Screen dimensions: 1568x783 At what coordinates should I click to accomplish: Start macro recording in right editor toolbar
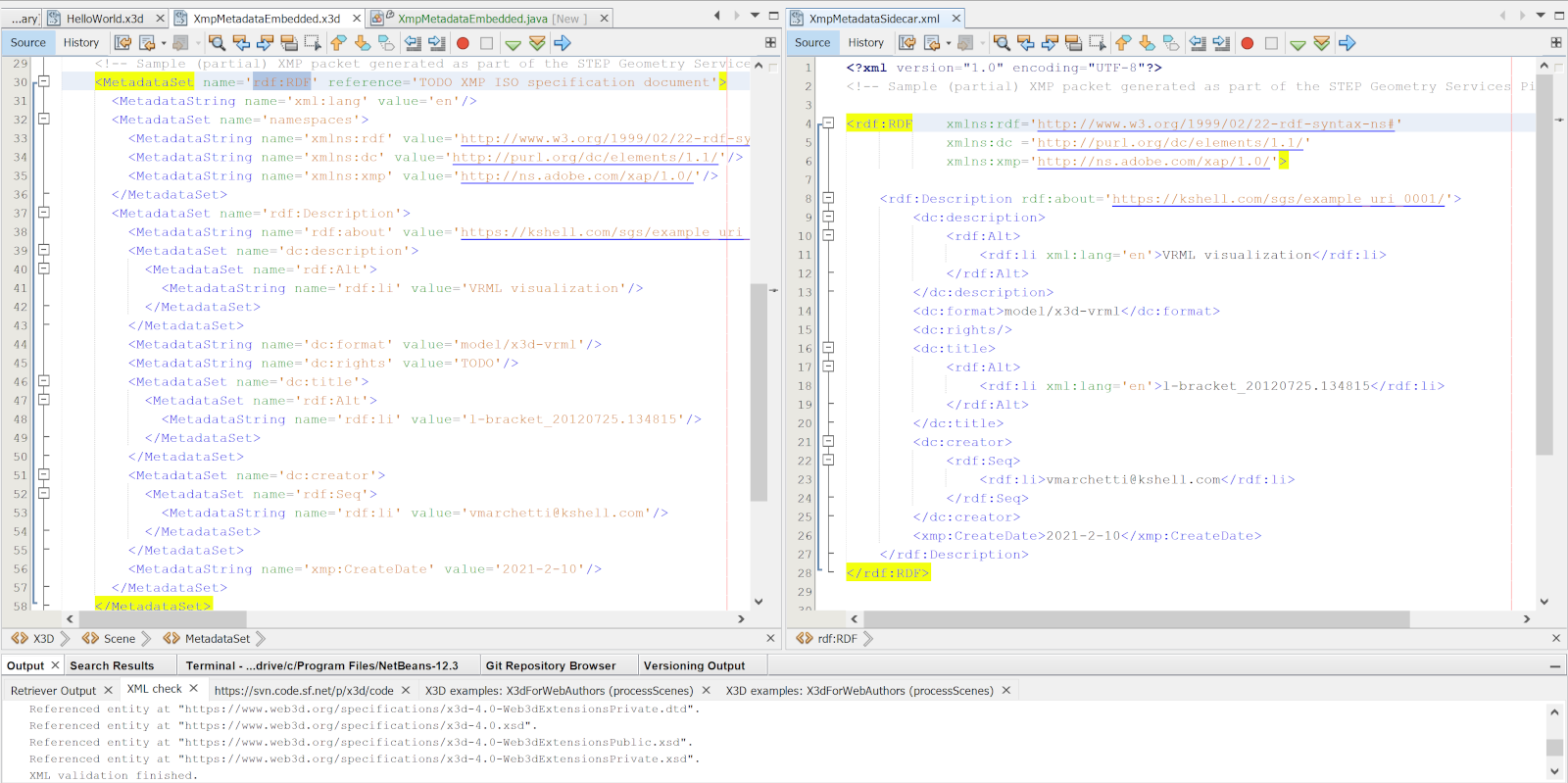(x=1247, y=43)
